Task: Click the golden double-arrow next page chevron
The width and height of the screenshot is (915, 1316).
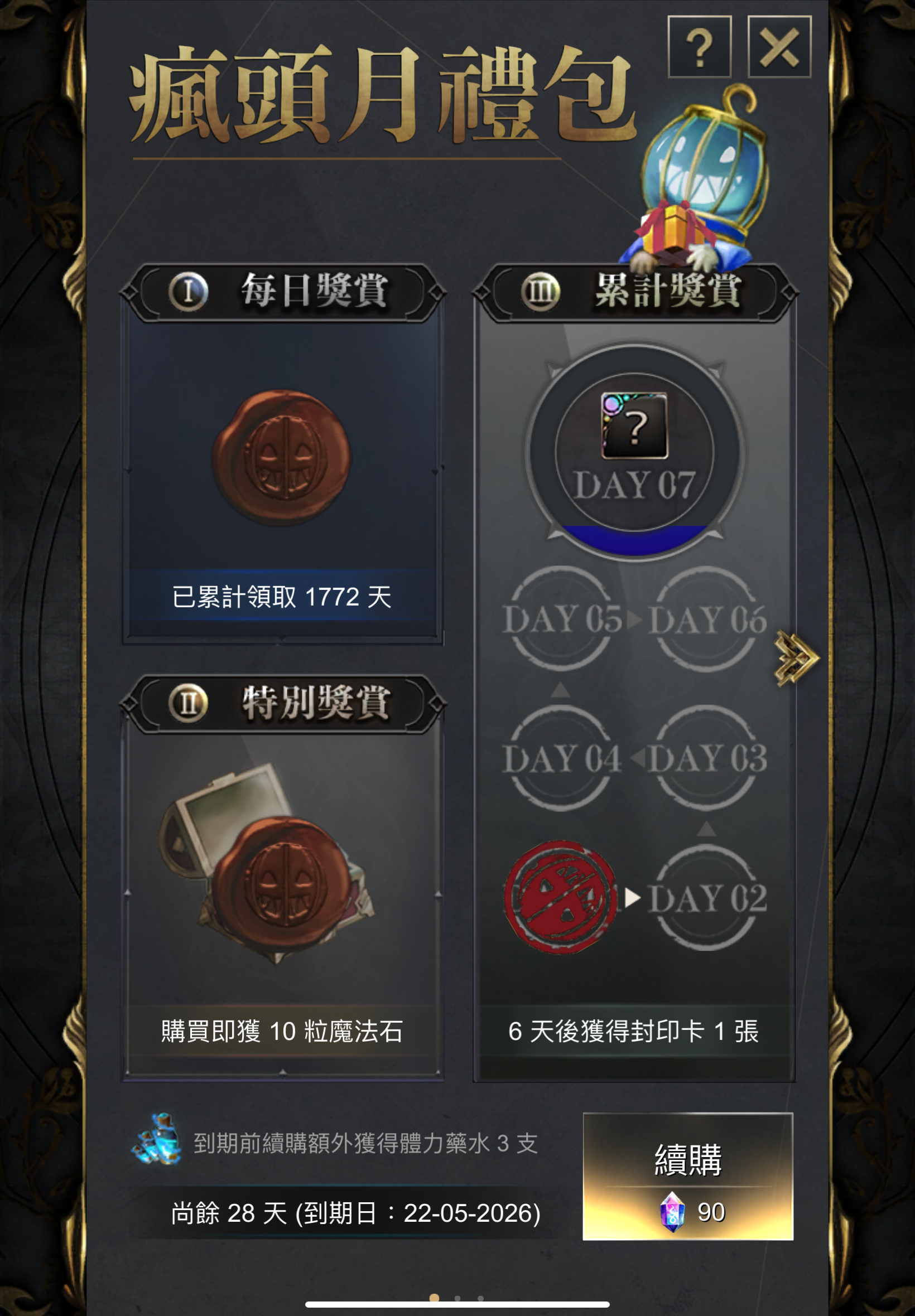Action: [x=797, y=657]
